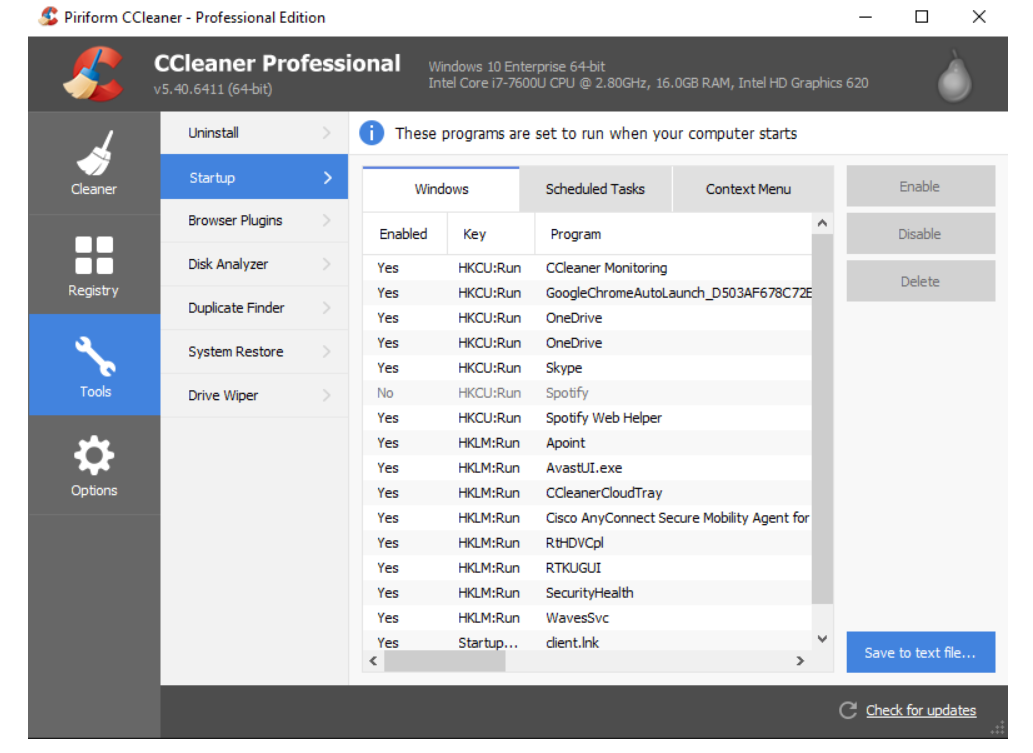Select the Cisco AnyConnect Secure Mobility entry
1033x753 pixels.
coord(587,518)
